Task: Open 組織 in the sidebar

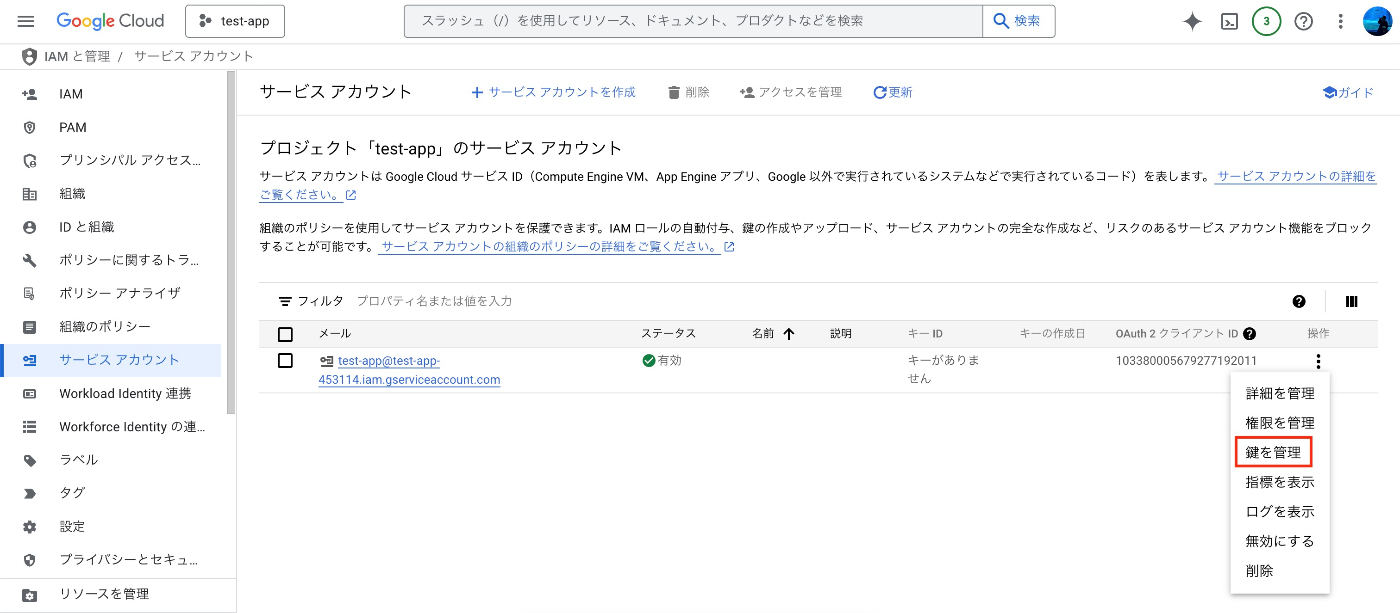Action: (72, 194)
